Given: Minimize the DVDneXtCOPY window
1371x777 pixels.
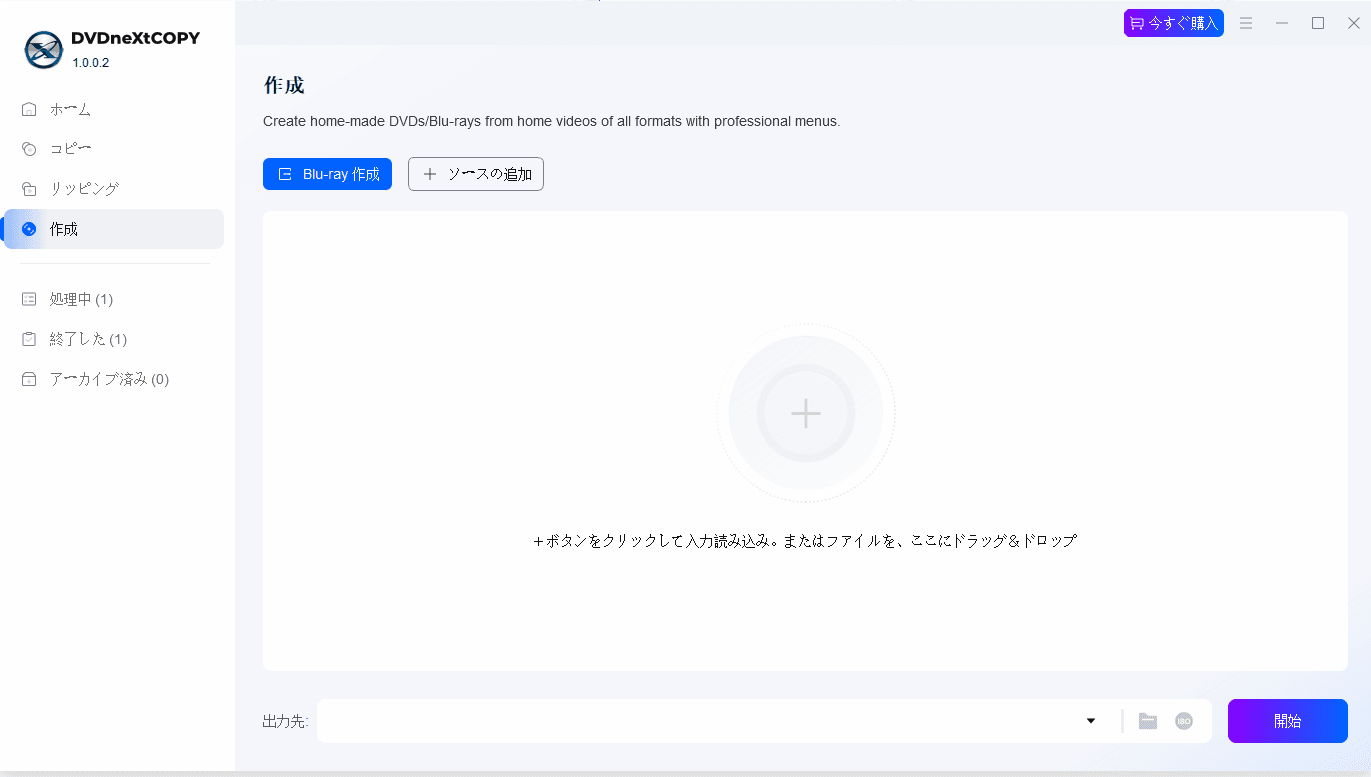Looking at the screenshot, I should coord(1282,23).
